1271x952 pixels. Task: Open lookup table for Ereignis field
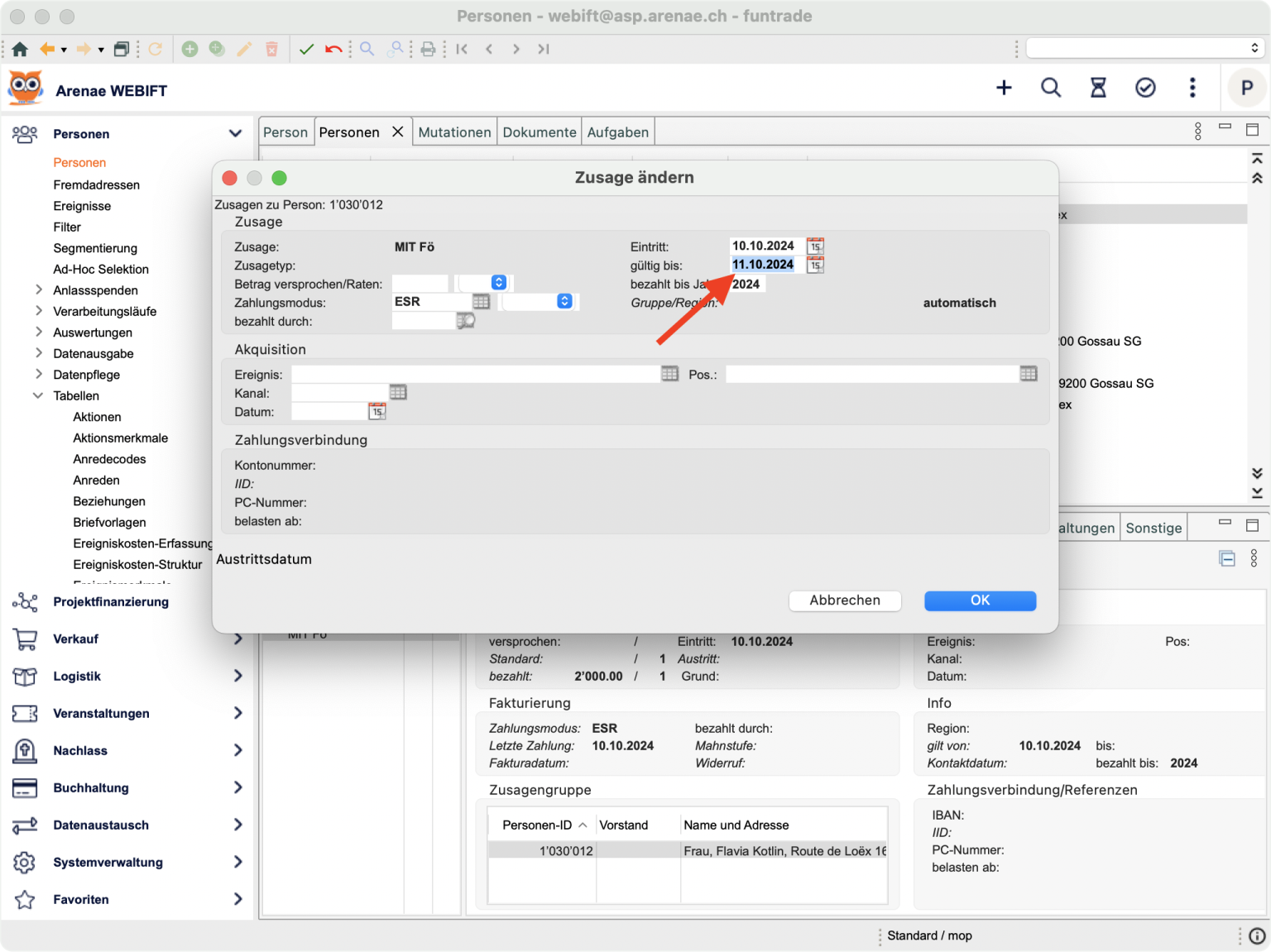[669, 374]
